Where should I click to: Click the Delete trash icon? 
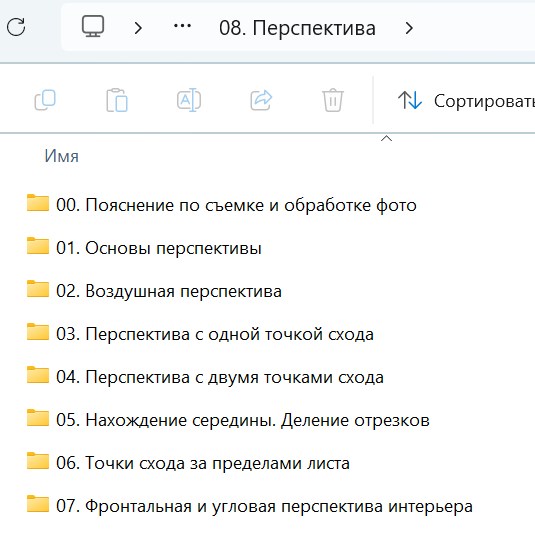pyautogui.click(x=333, y=100)
